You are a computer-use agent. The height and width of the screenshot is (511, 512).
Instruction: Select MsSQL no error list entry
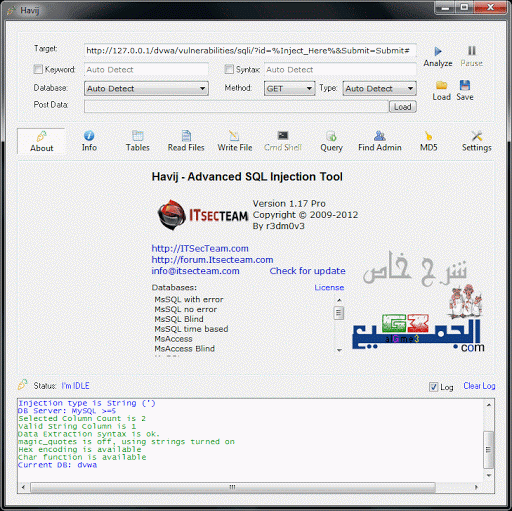[185, 309]
